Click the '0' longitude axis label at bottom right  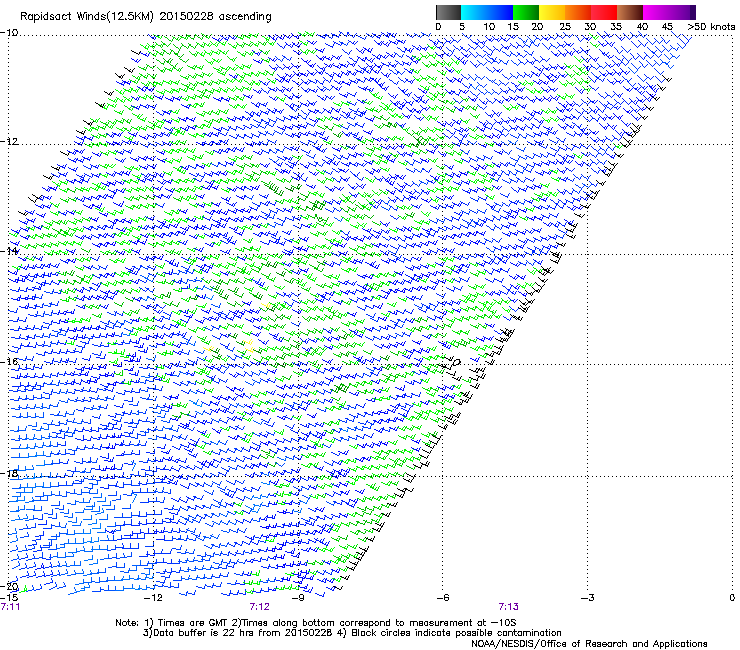click(732, 598)
